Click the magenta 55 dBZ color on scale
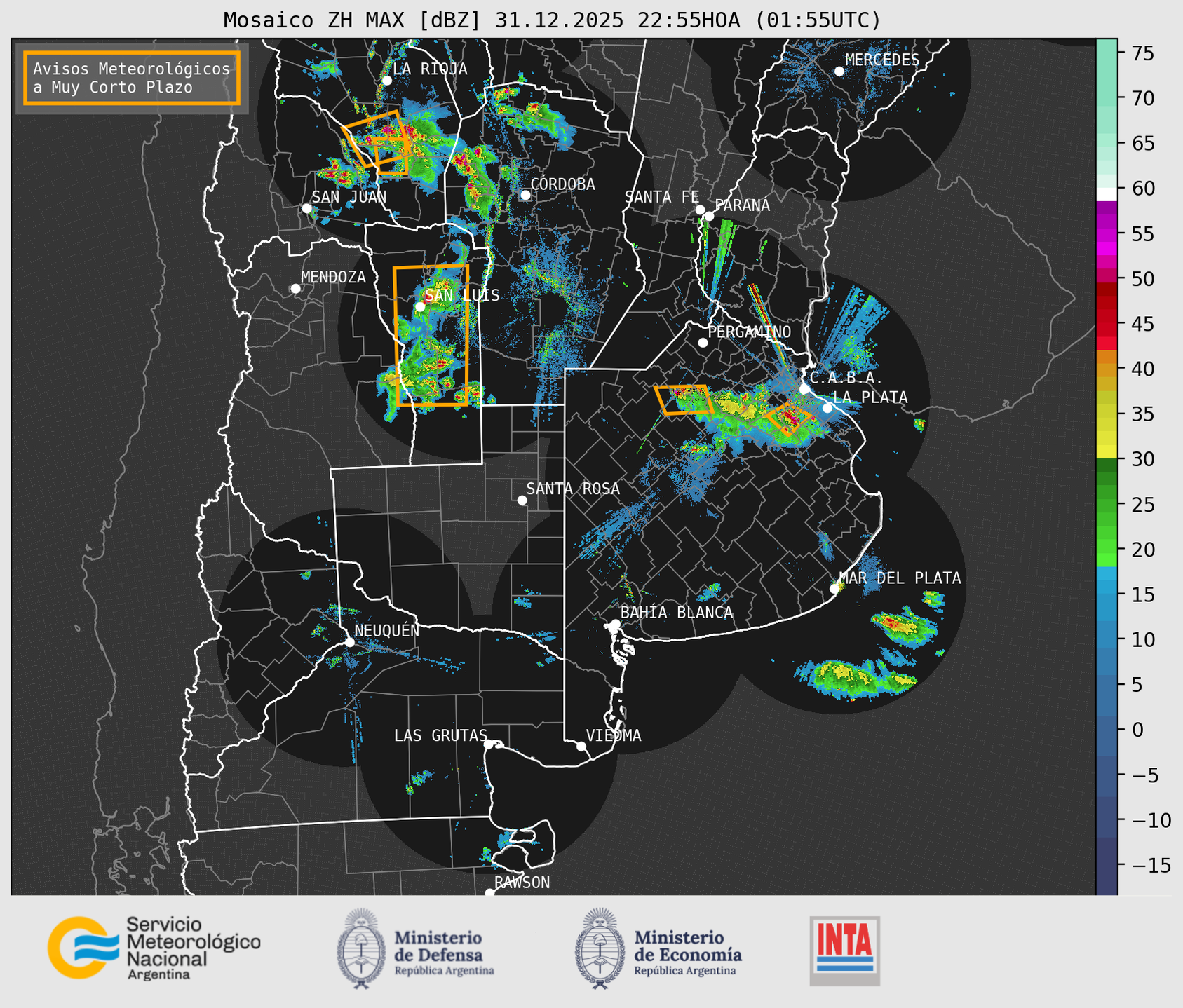 [1107, 233]
